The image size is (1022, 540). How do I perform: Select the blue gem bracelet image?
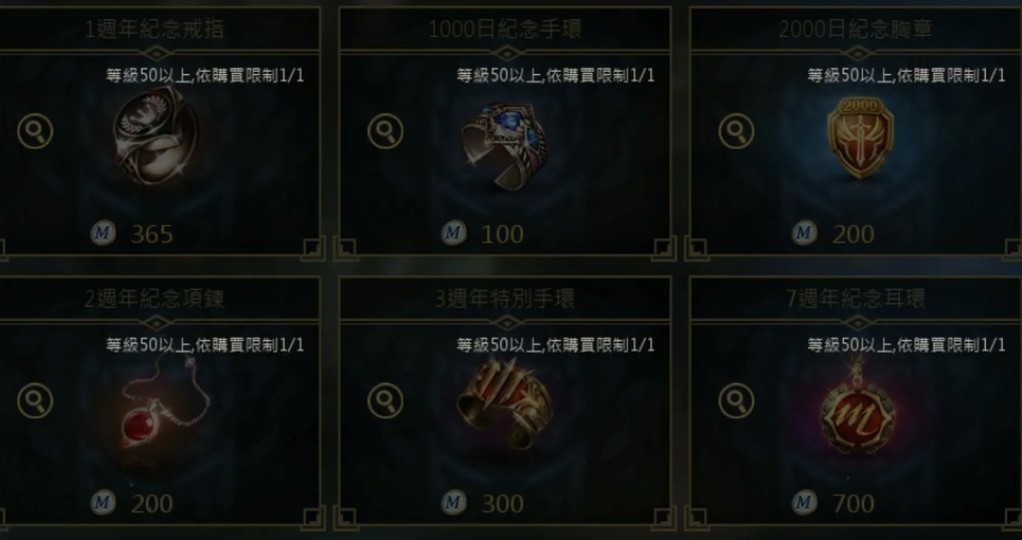pyautogui.click(x=503, y=145)
